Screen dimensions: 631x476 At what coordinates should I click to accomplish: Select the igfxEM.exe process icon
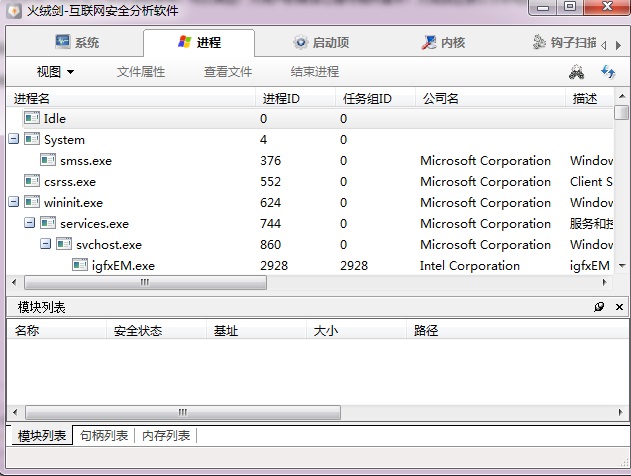(x=80, y=266)
